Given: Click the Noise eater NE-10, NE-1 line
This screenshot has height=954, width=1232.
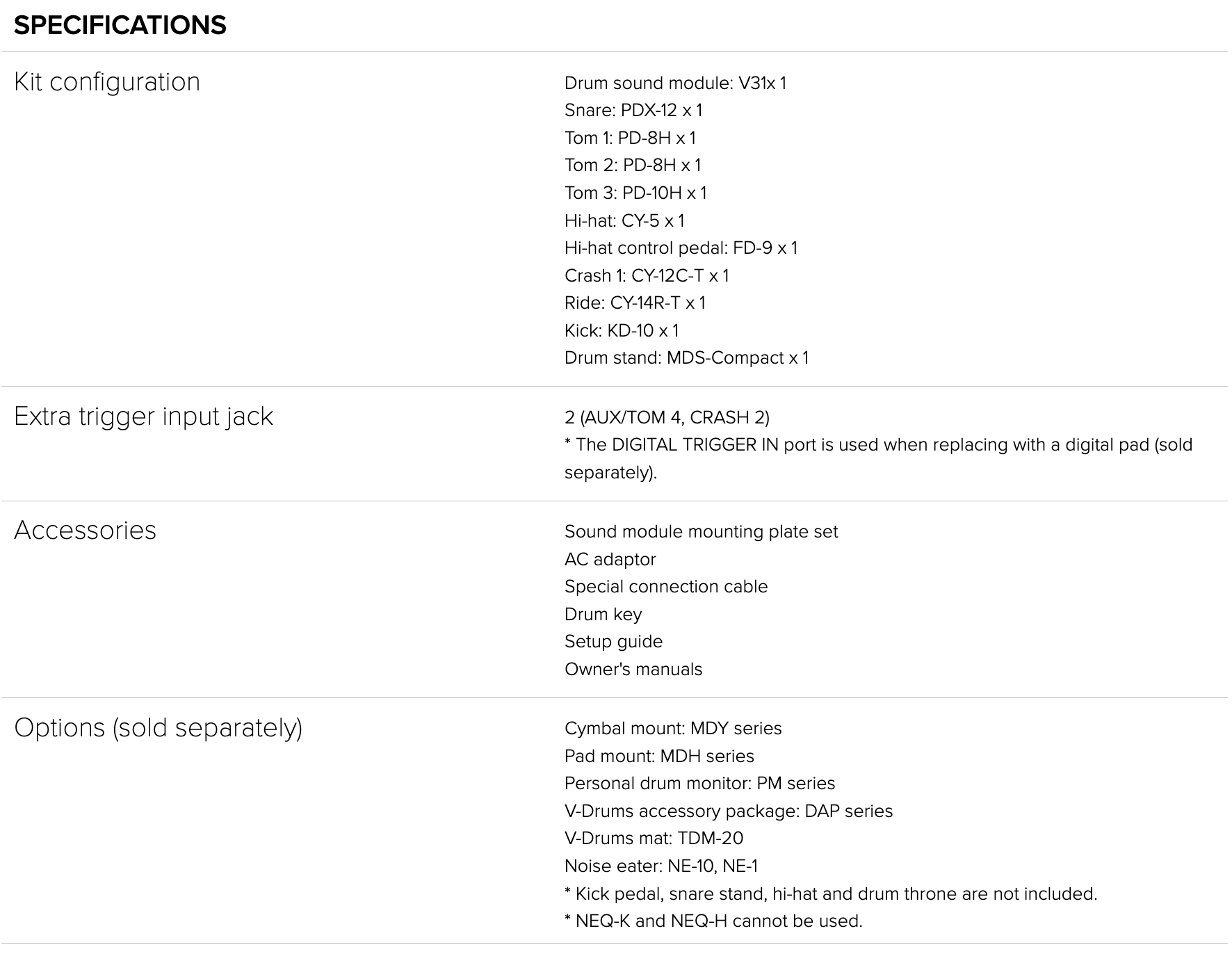Looking at the screenshot, I should pyautogui.click(x=661, y=866).
